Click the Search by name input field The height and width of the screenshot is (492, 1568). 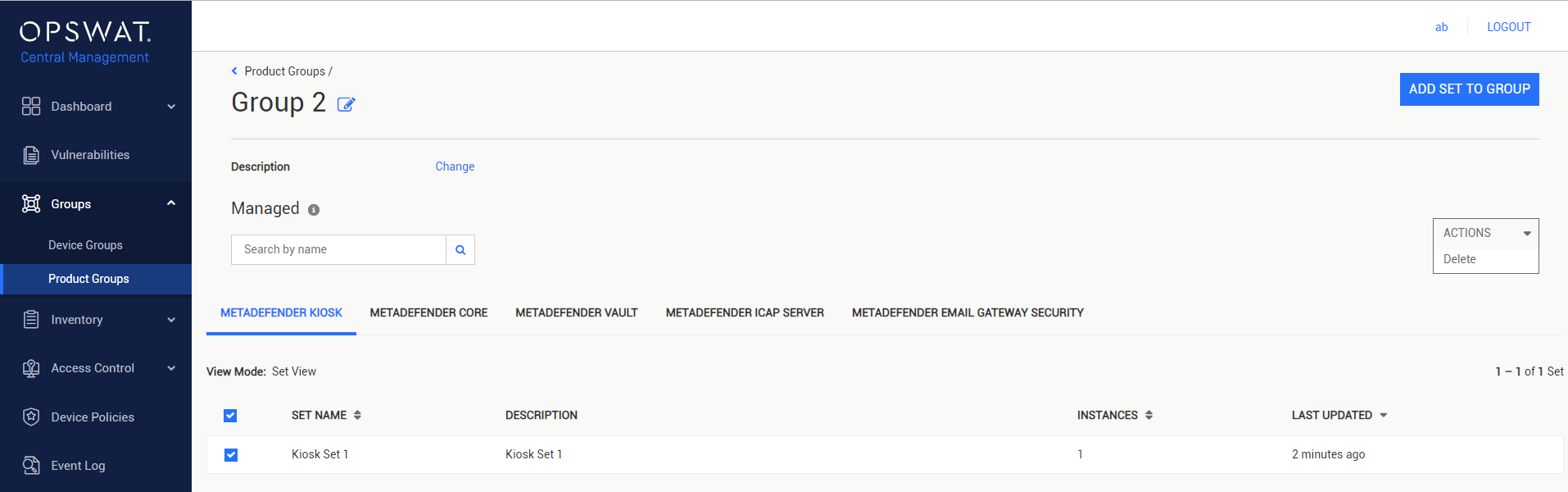point(339,249)
